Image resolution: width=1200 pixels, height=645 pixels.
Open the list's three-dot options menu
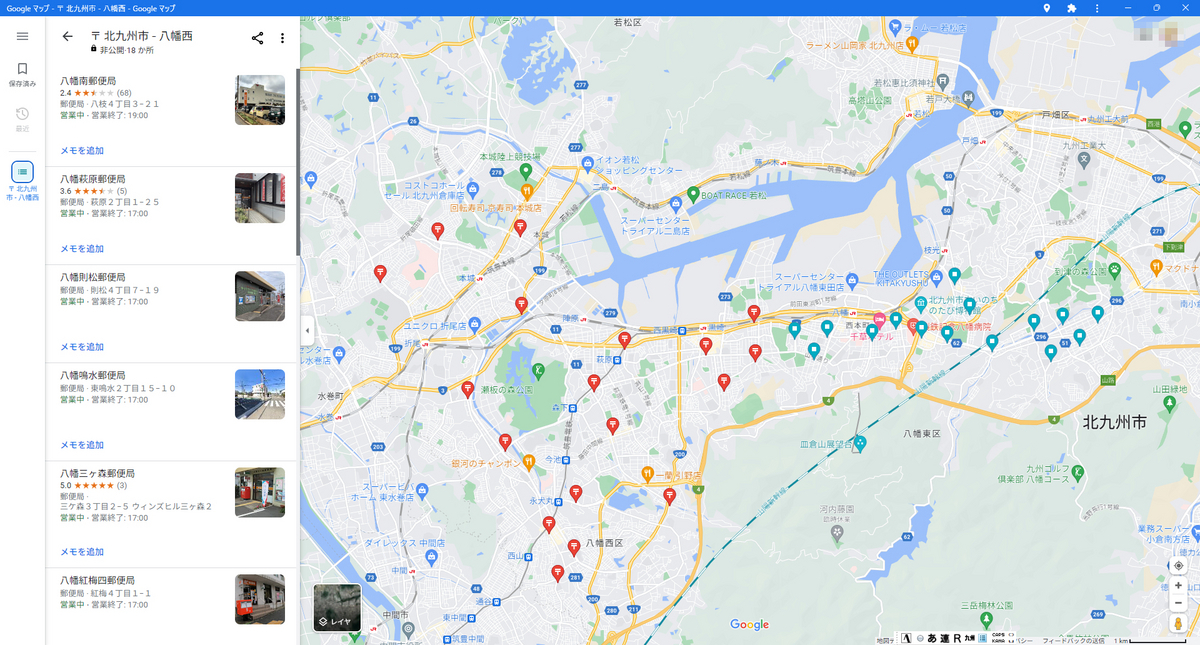tap(282, 38)
